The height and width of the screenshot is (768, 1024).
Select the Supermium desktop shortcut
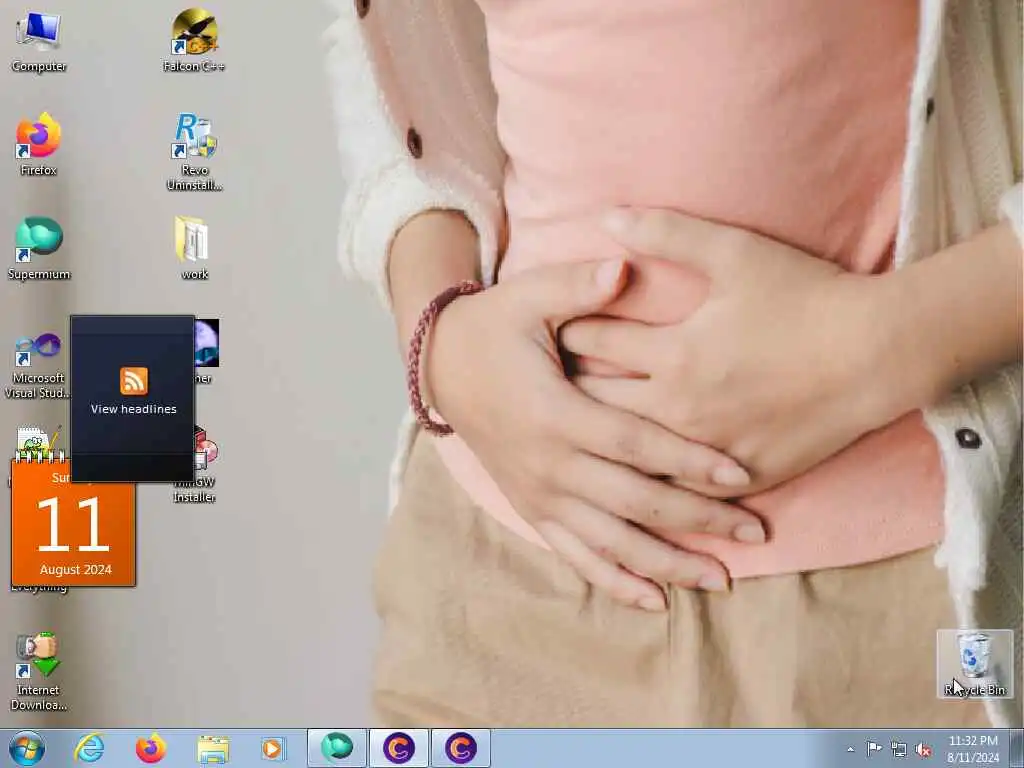39,249
